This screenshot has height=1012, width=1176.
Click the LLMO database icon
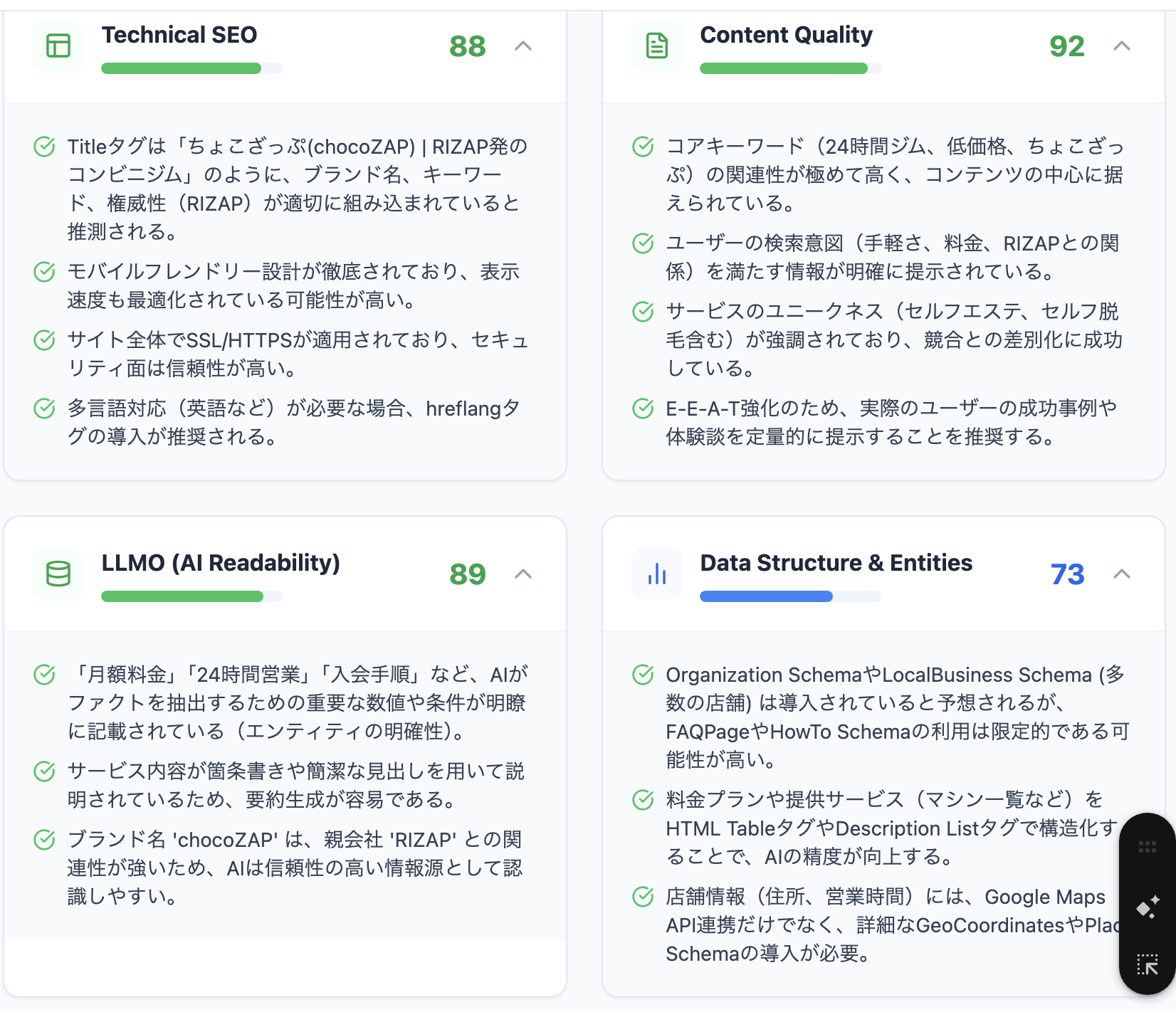(x=58, y=574)
